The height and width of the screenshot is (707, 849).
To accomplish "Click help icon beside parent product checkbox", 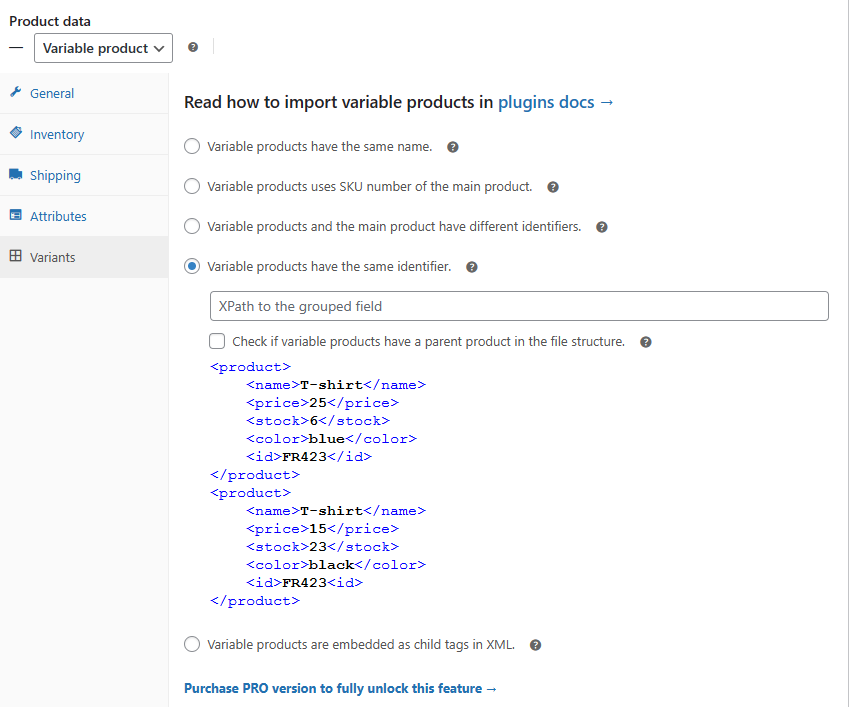I will click(646, 342).
